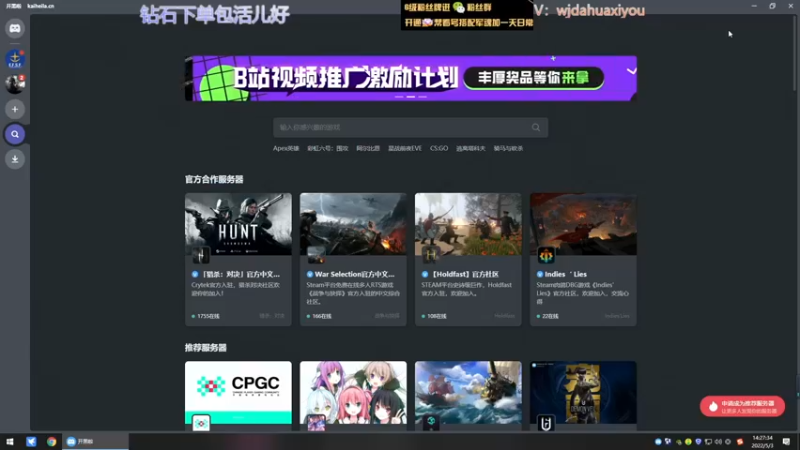Open the blue E.F.S.F anchor server
This screenshot has height=450, width=800.
coord(15,59)
